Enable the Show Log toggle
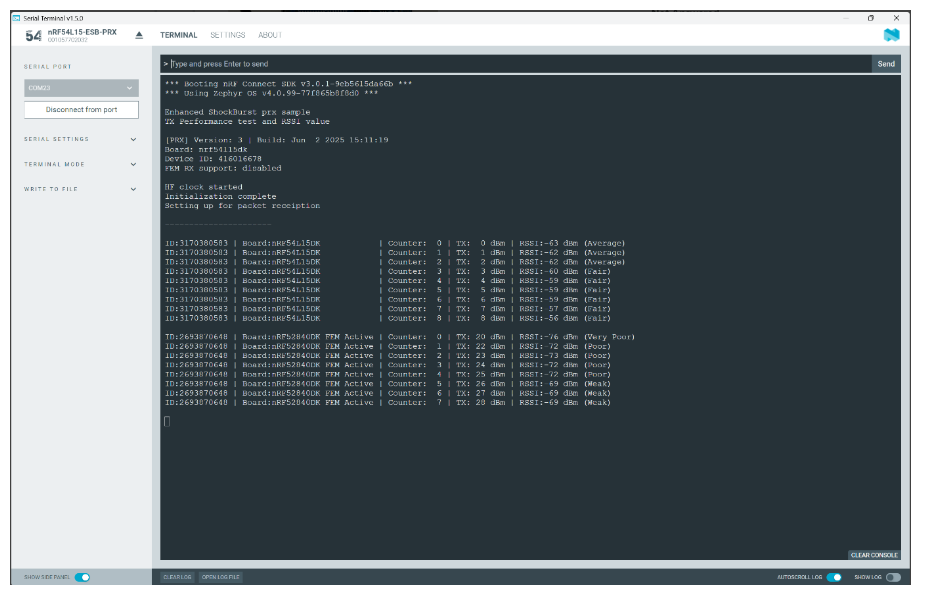 pos(892,577)
